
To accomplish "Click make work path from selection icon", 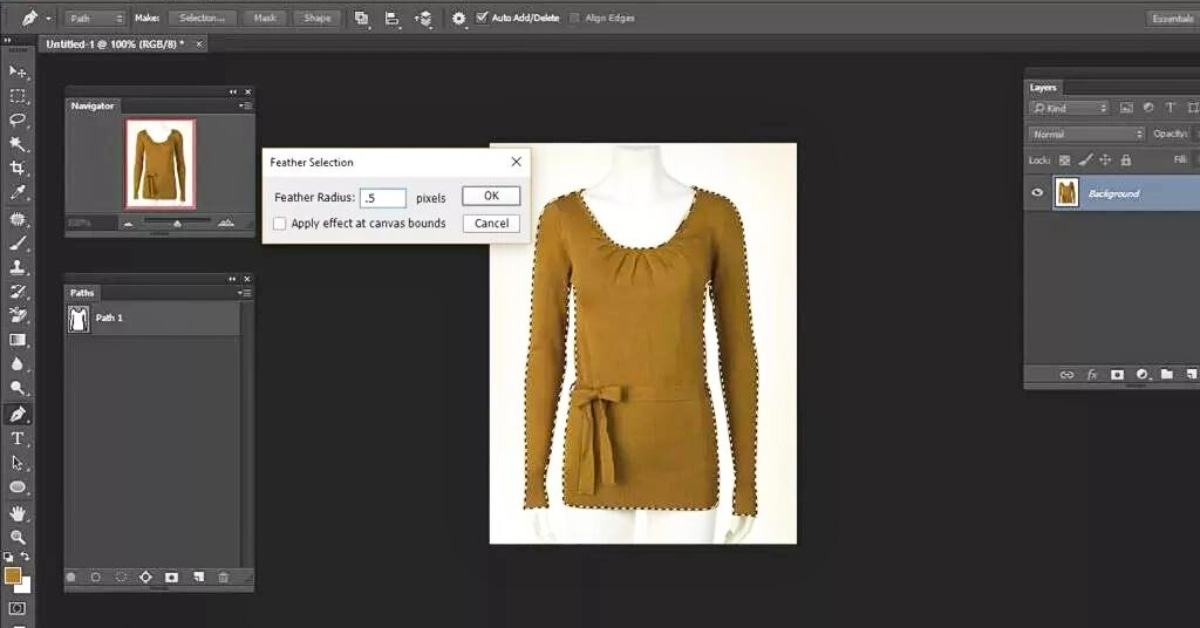I will point(146,577).
